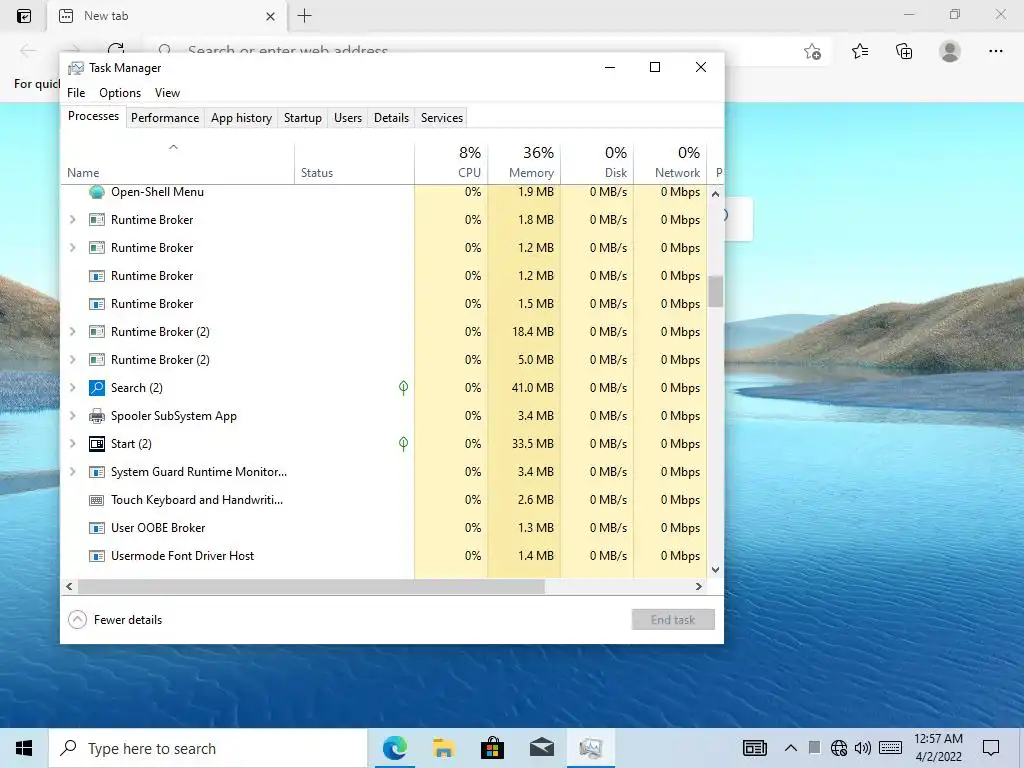The width and height of the screenshot is (1024, 768).
Task: Sort by the Network column header
Action: 671,162
